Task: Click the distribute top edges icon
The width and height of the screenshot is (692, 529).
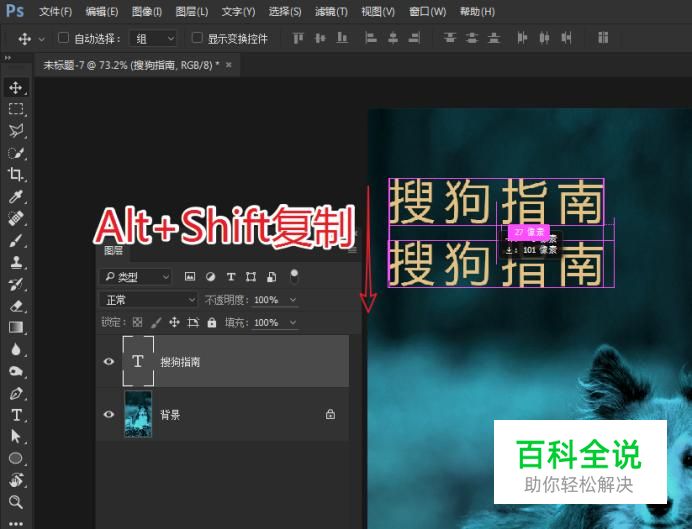Action: tap(450, 38)
